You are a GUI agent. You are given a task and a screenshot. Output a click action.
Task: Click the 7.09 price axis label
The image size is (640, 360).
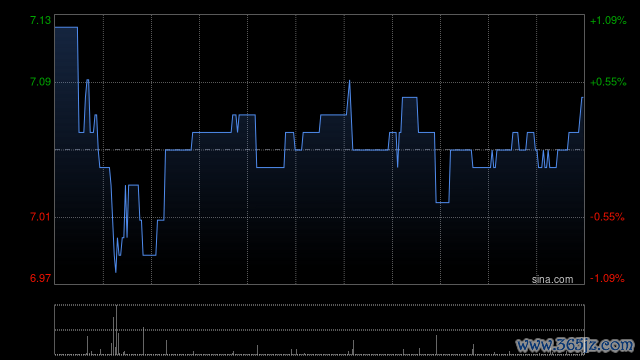pos(40,82)
